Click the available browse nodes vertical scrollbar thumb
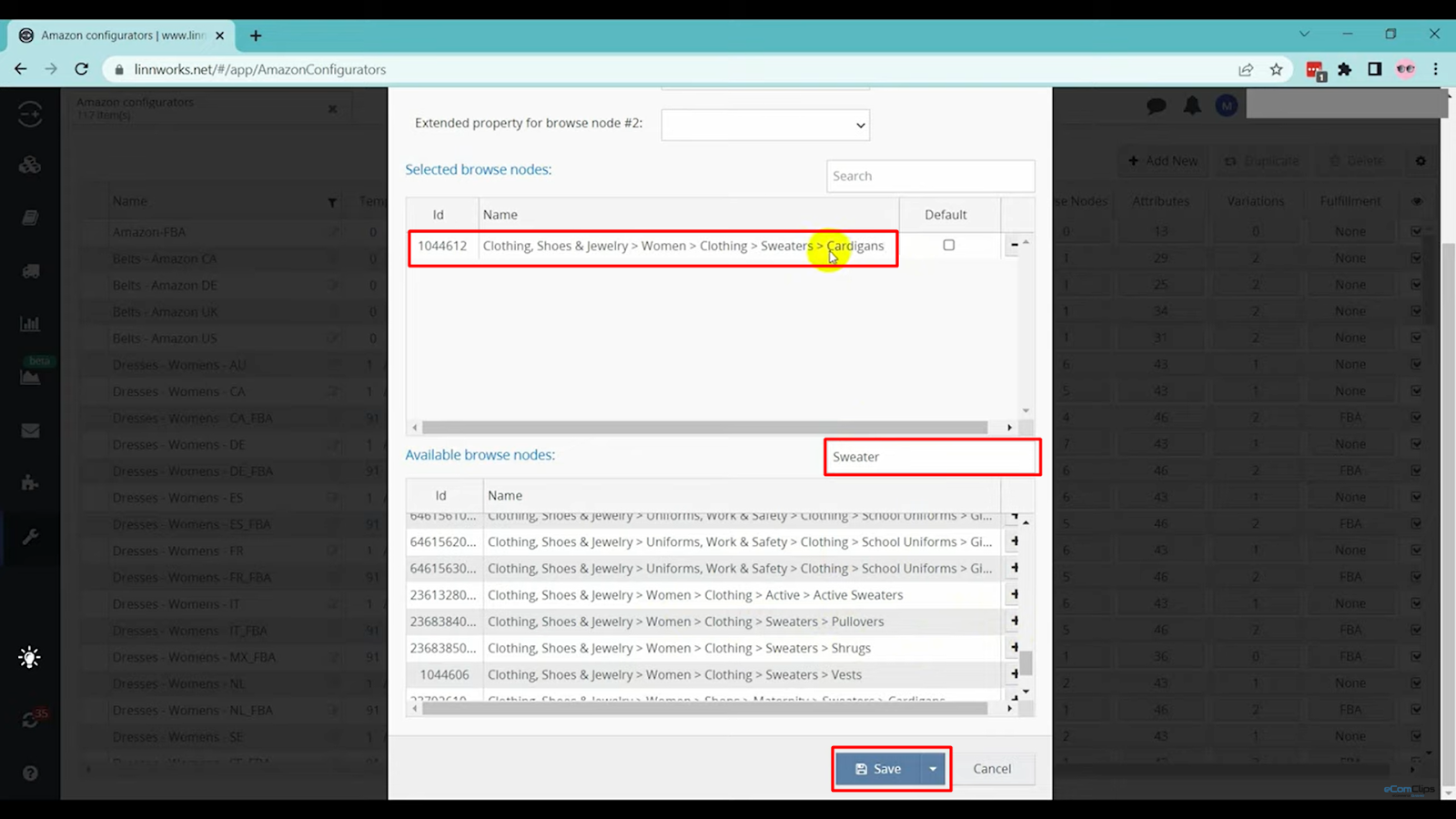This screenshot has height=819, width=1456. pos(1026,663)
